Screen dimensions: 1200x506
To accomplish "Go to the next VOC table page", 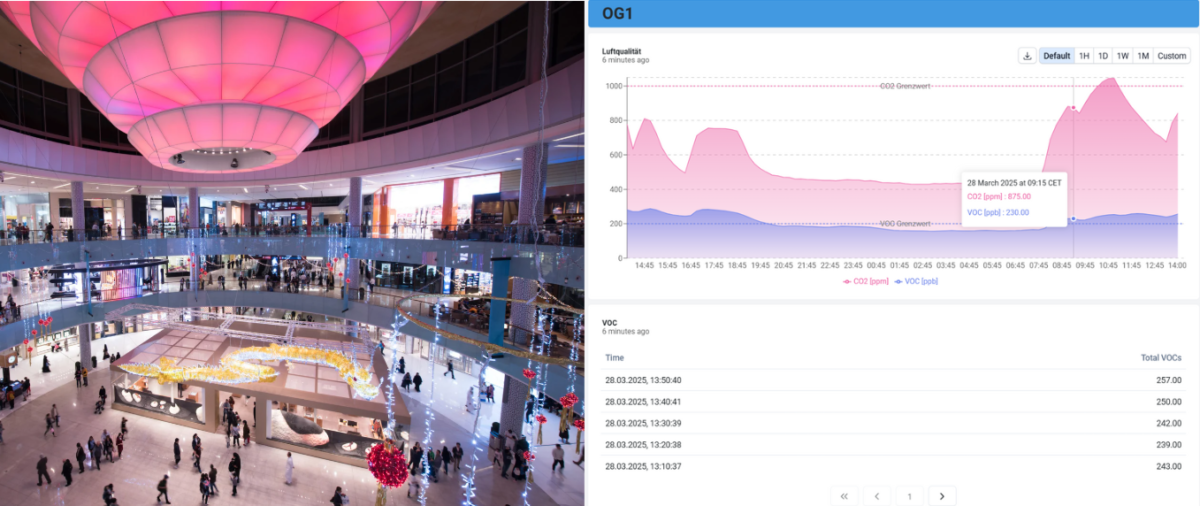I will point(942,495).
